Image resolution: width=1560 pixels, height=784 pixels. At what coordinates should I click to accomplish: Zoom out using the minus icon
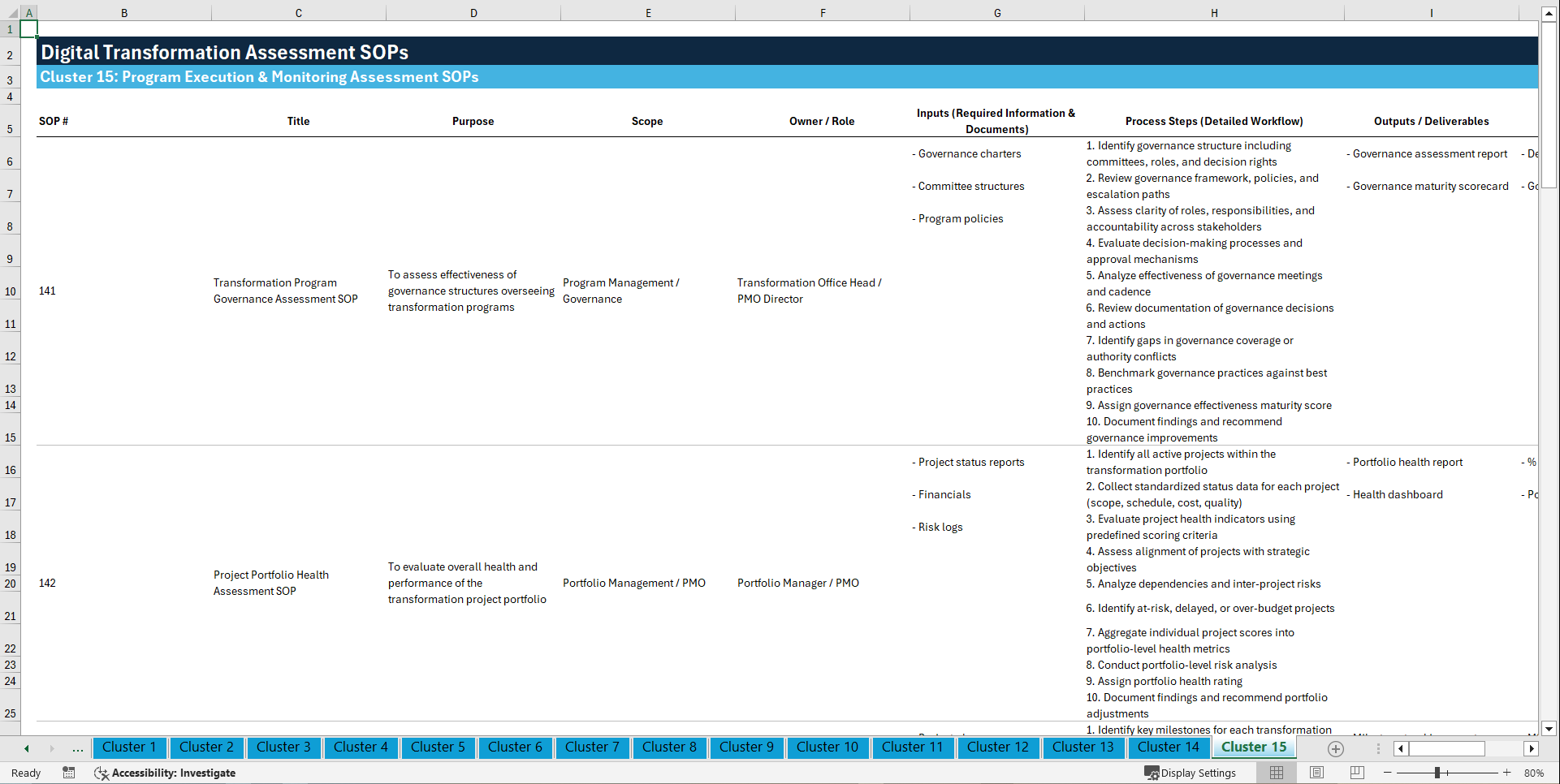click(1388, 773)
